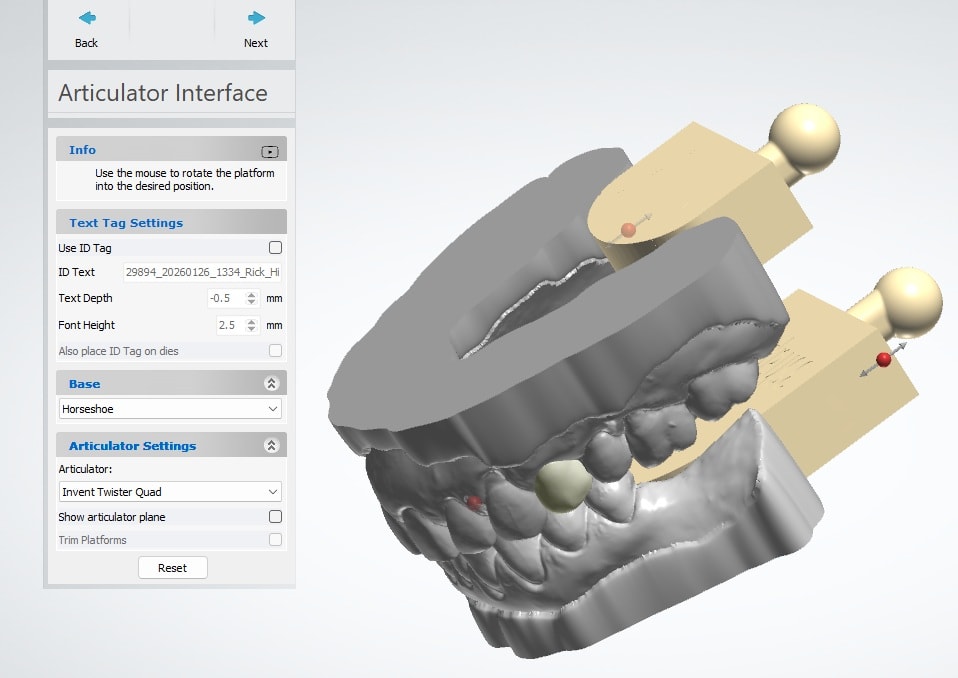Decrease Font Height with down arrow

251,329
